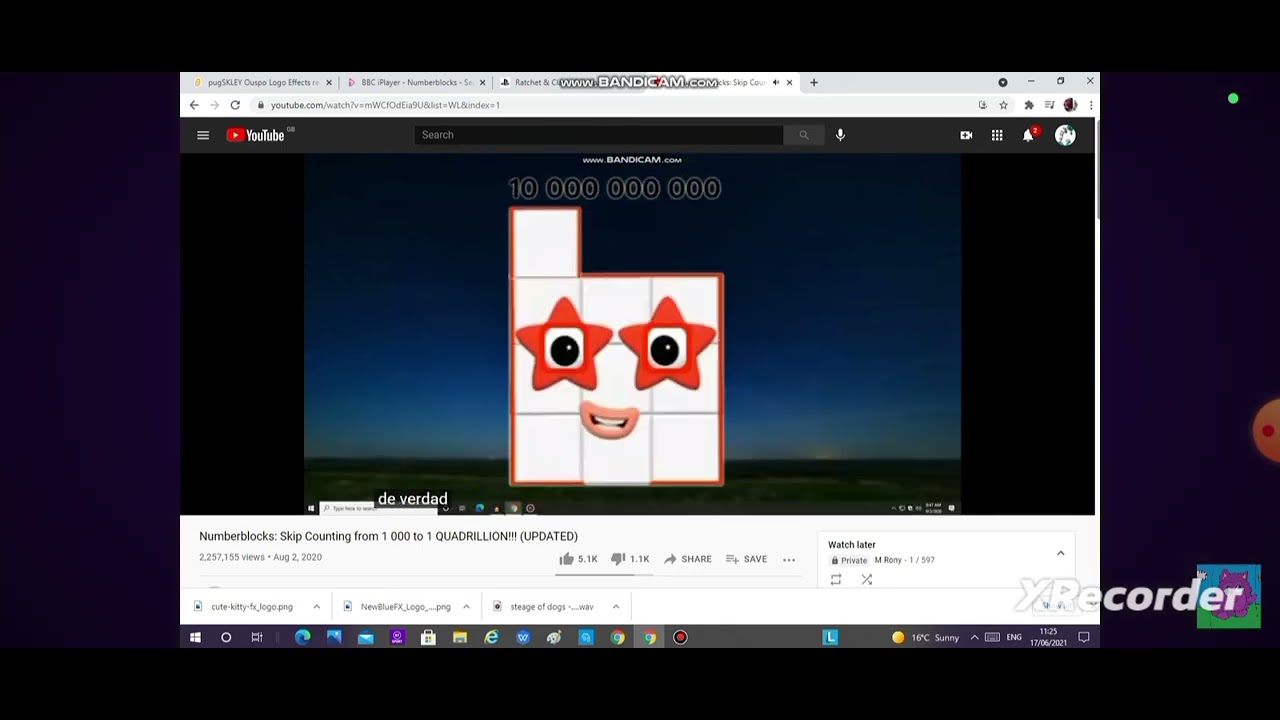Click inside the YouTube search field
1280x720 pixels.
point(598,135)
